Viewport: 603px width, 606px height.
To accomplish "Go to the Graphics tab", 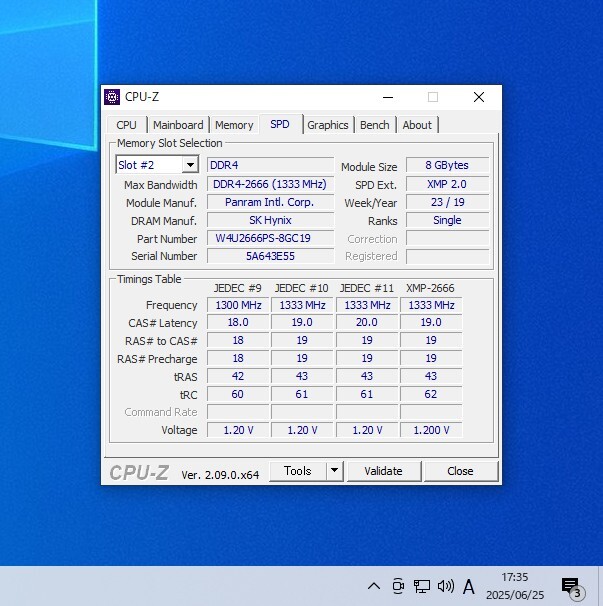I will 328,125.
